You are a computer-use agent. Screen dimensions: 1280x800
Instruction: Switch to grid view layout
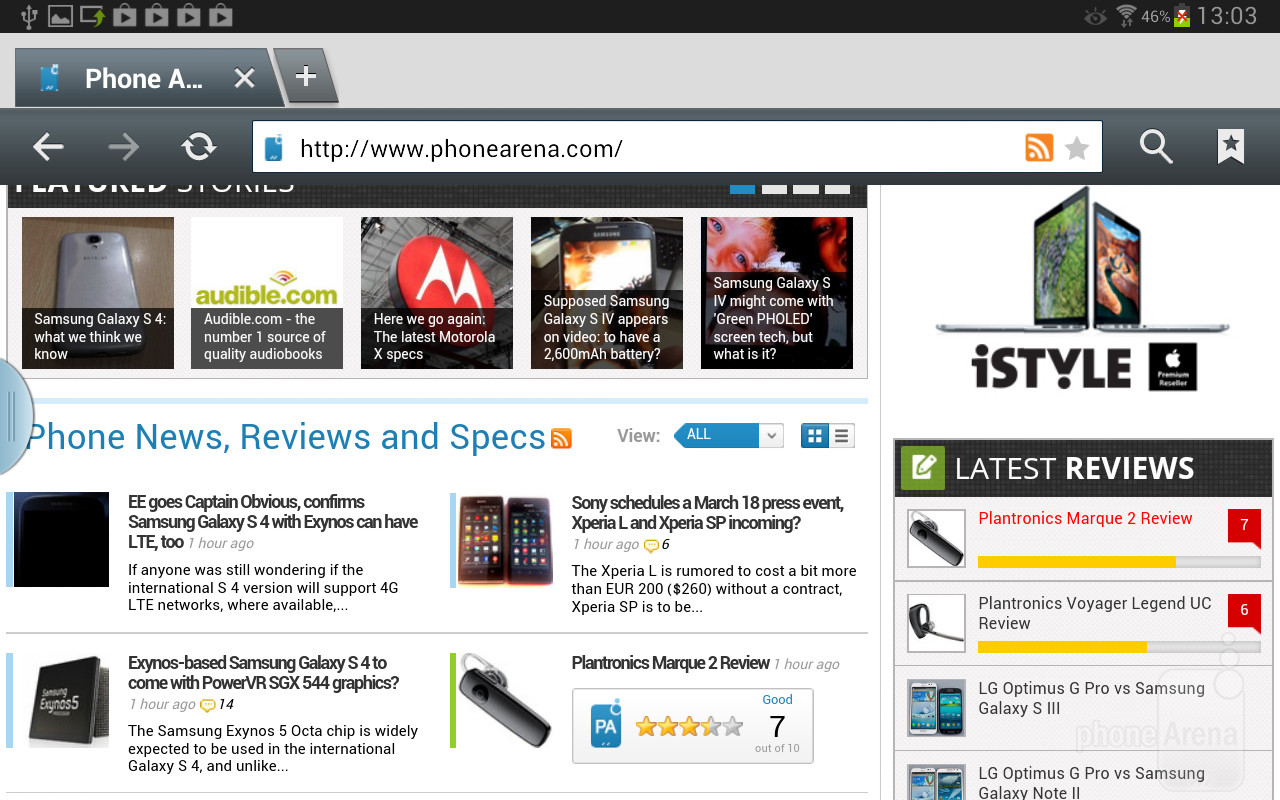tap(815, 436)
